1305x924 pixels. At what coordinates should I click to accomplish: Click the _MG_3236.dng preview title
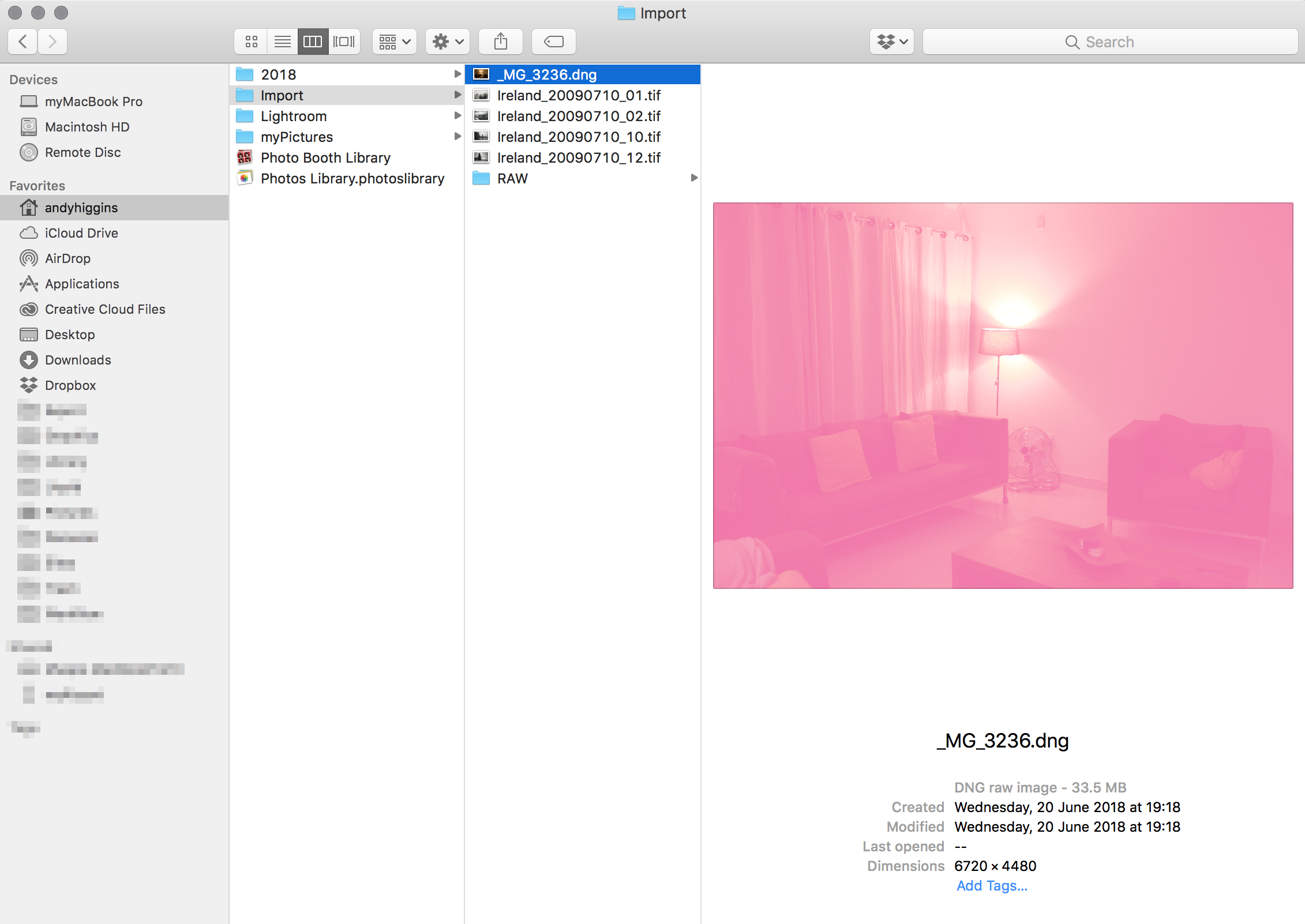pos(1003,741)
